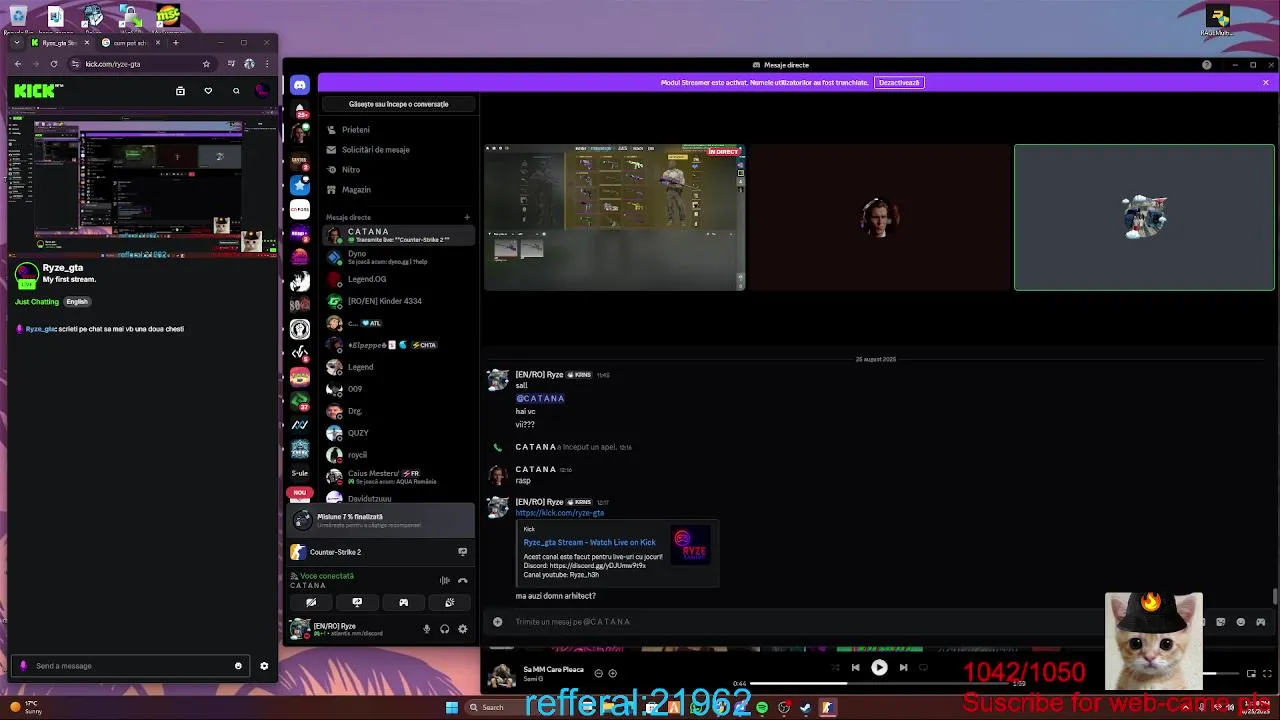1280x720 pixels.
Task: Open Kick chat settings gear
Action: [264, 666]
